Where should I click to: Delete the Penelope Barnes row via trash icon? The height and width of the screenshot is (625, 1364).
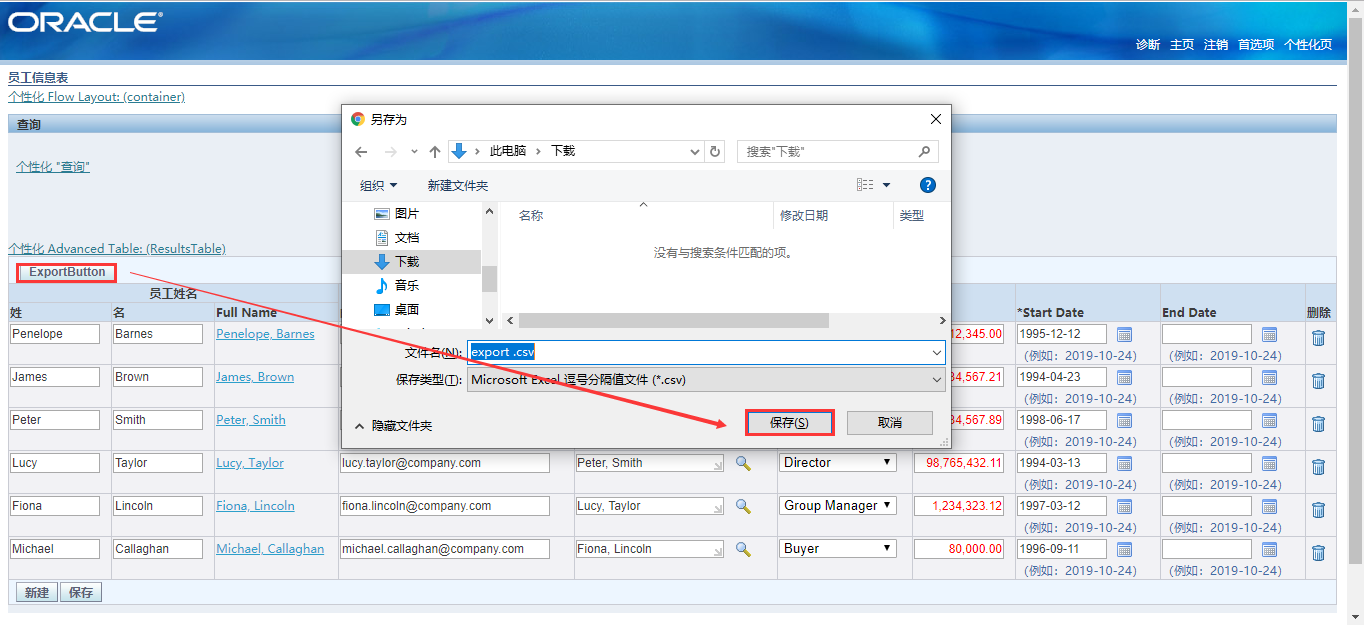coord(1318,338)
